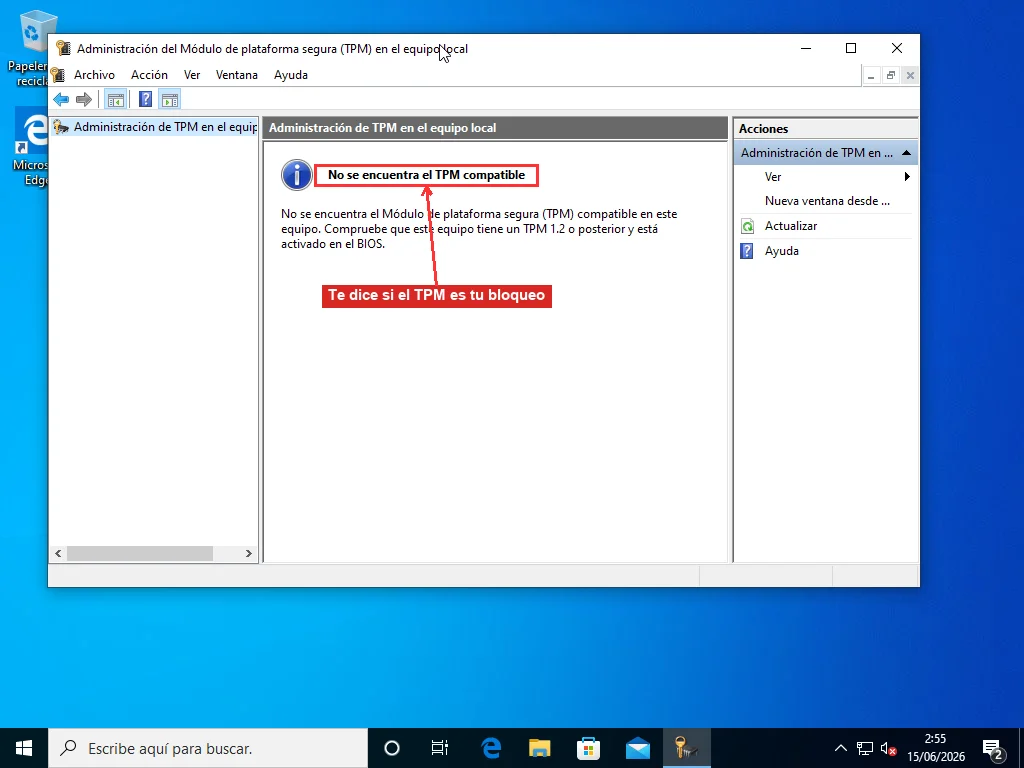The width and height of the screenshot is (1024, 768).
Task: Open the Acción menu
Action: point(150,75)
